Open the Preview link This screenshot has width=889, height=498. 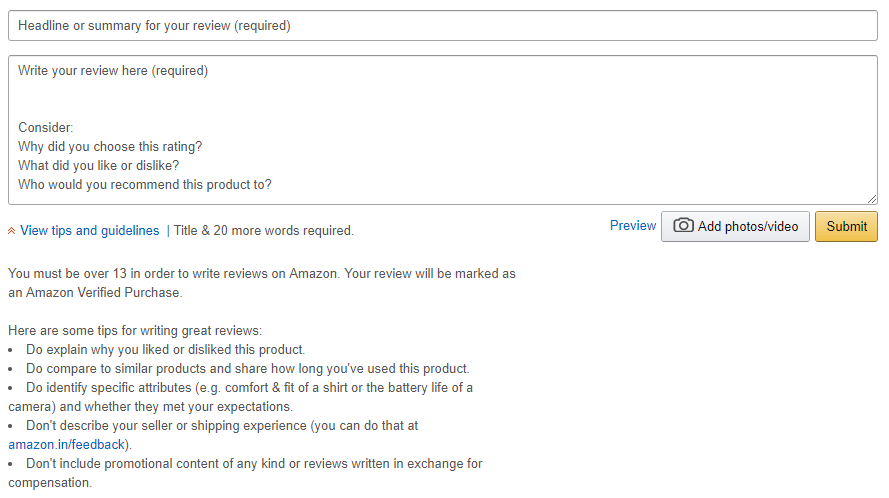click(633, 226)
